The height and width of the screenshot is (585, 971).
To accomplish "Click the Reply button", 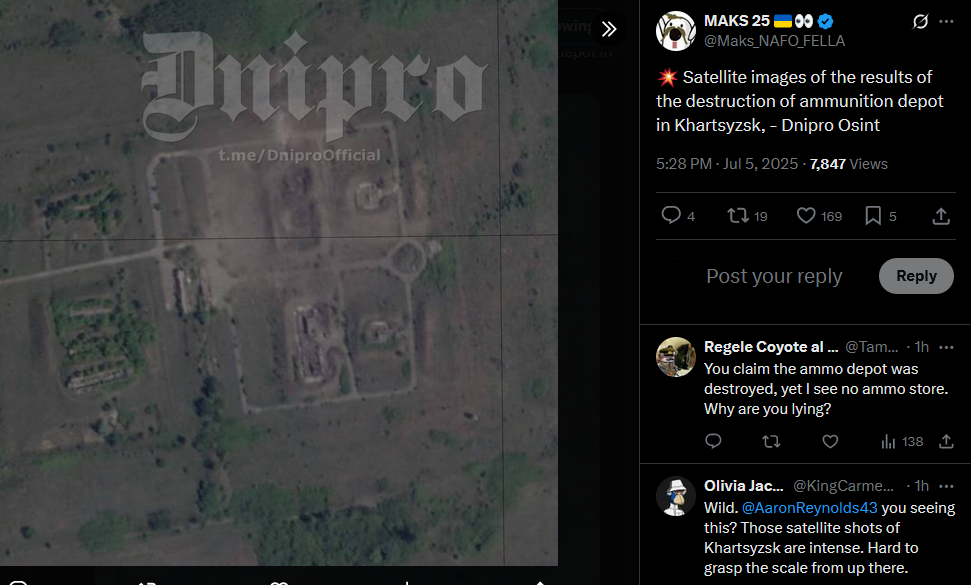I will coord(916,276).
